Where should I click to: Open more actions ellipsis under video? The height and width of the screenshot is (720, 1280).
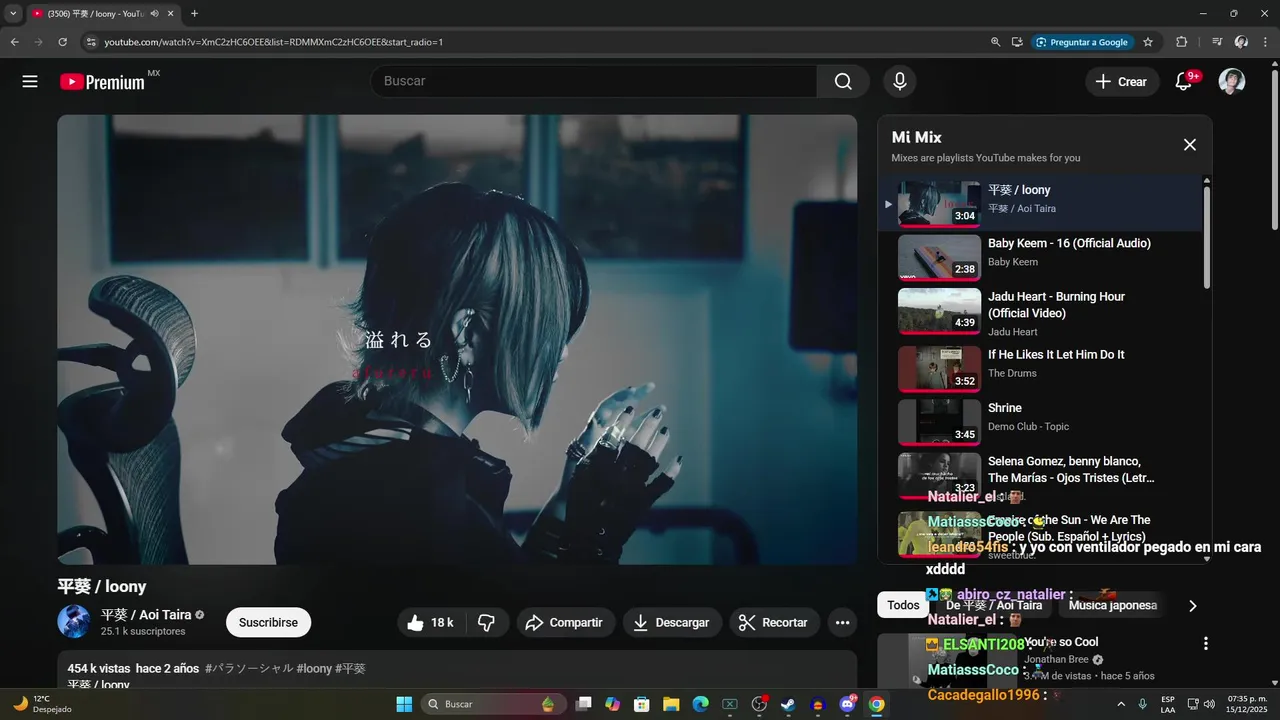842,623
